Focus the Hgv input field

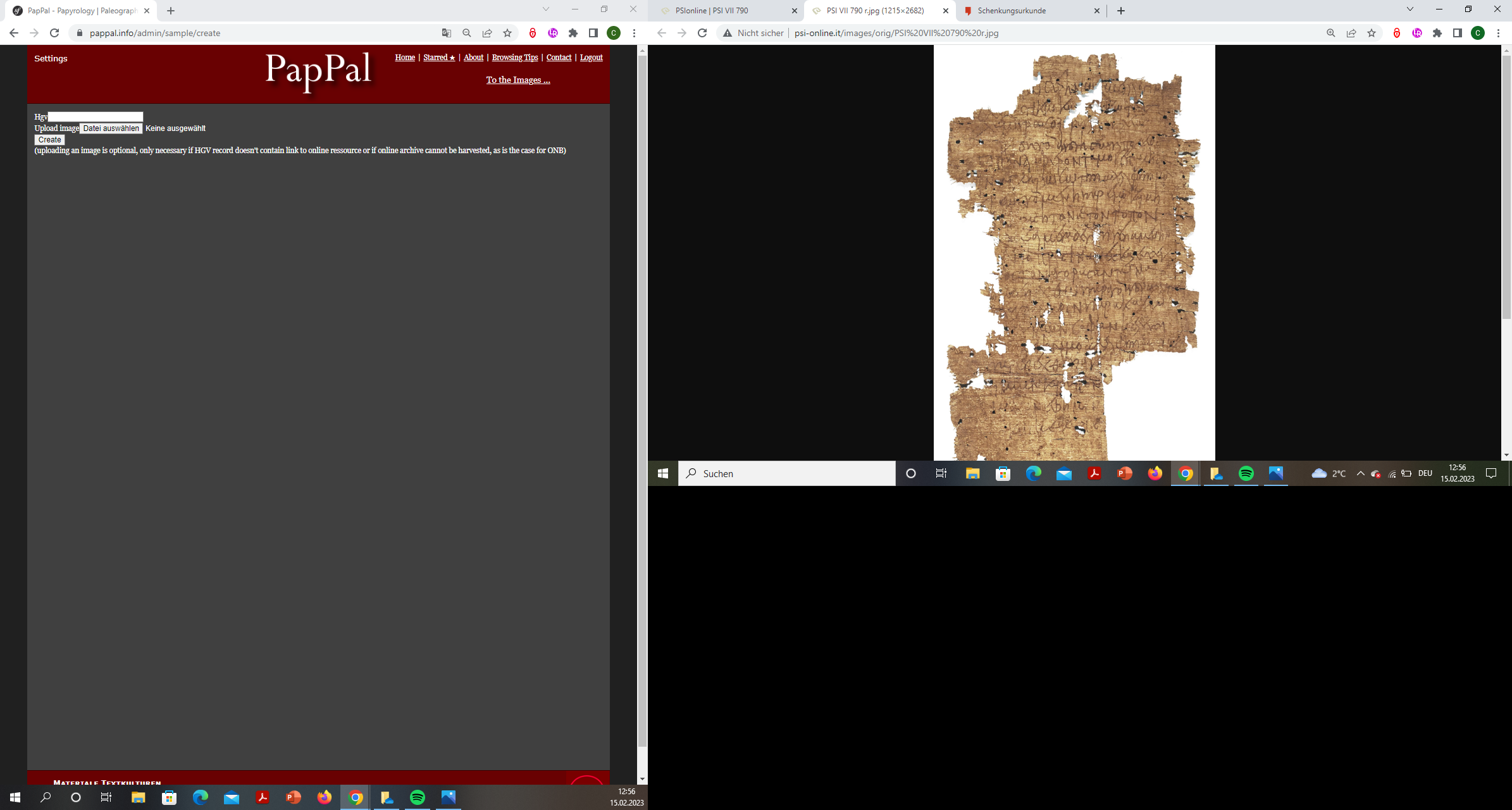[96, 116]
